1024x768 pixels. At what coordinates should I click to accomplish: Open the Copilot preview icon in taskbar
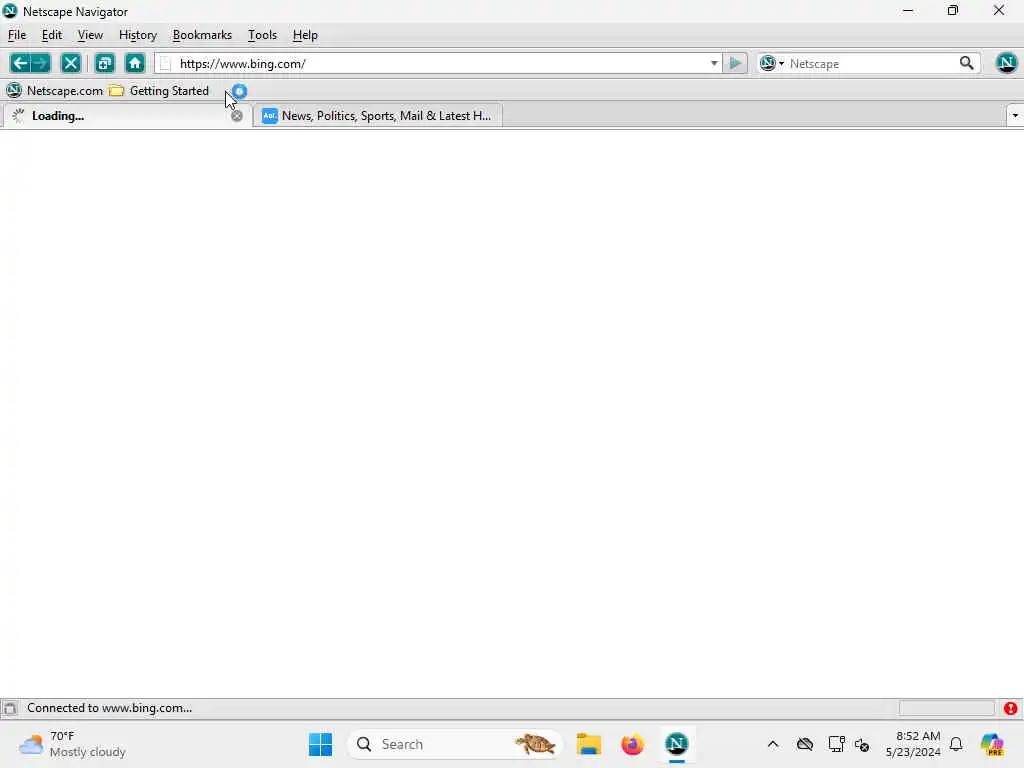pos(992,744)
